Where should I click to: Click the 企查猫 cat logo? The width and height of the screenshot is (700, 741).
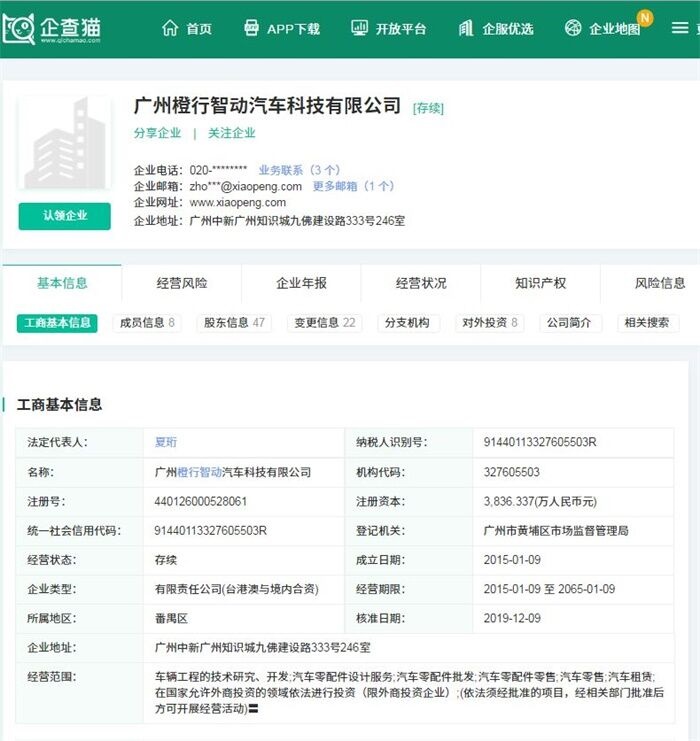click(x=19, y=29)
